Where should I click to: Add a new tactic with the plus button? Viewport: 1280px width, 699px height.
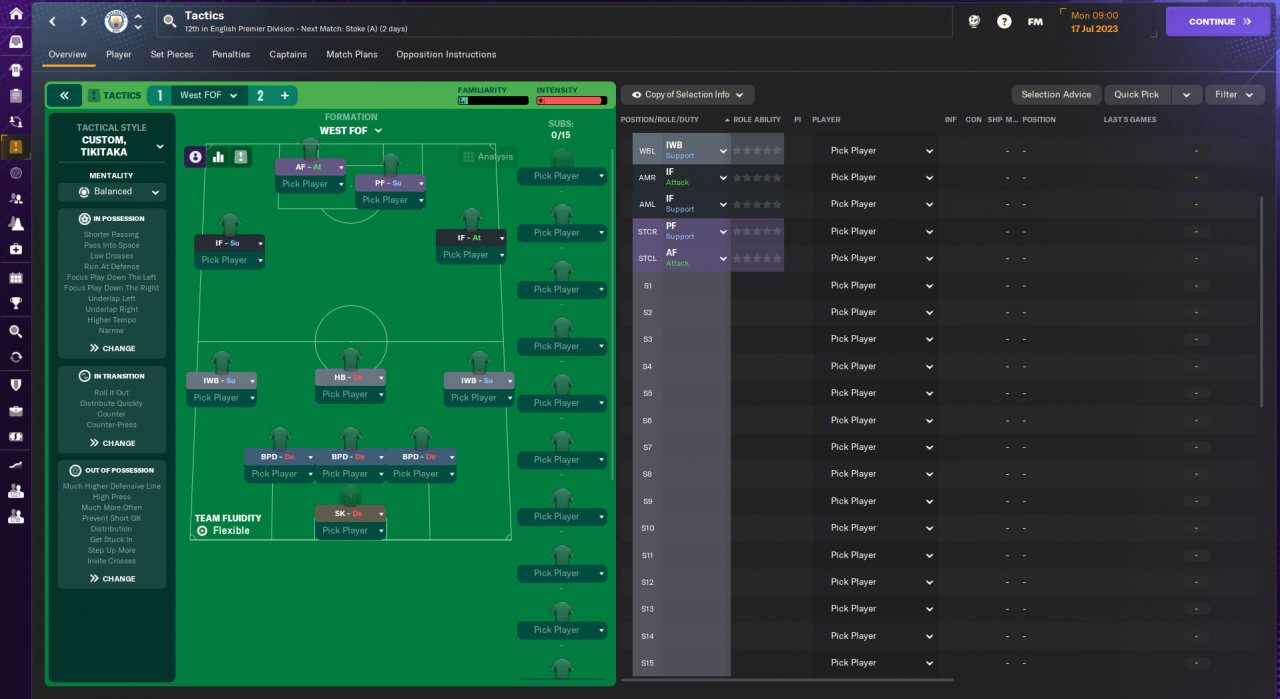click(x=285, y=95)
